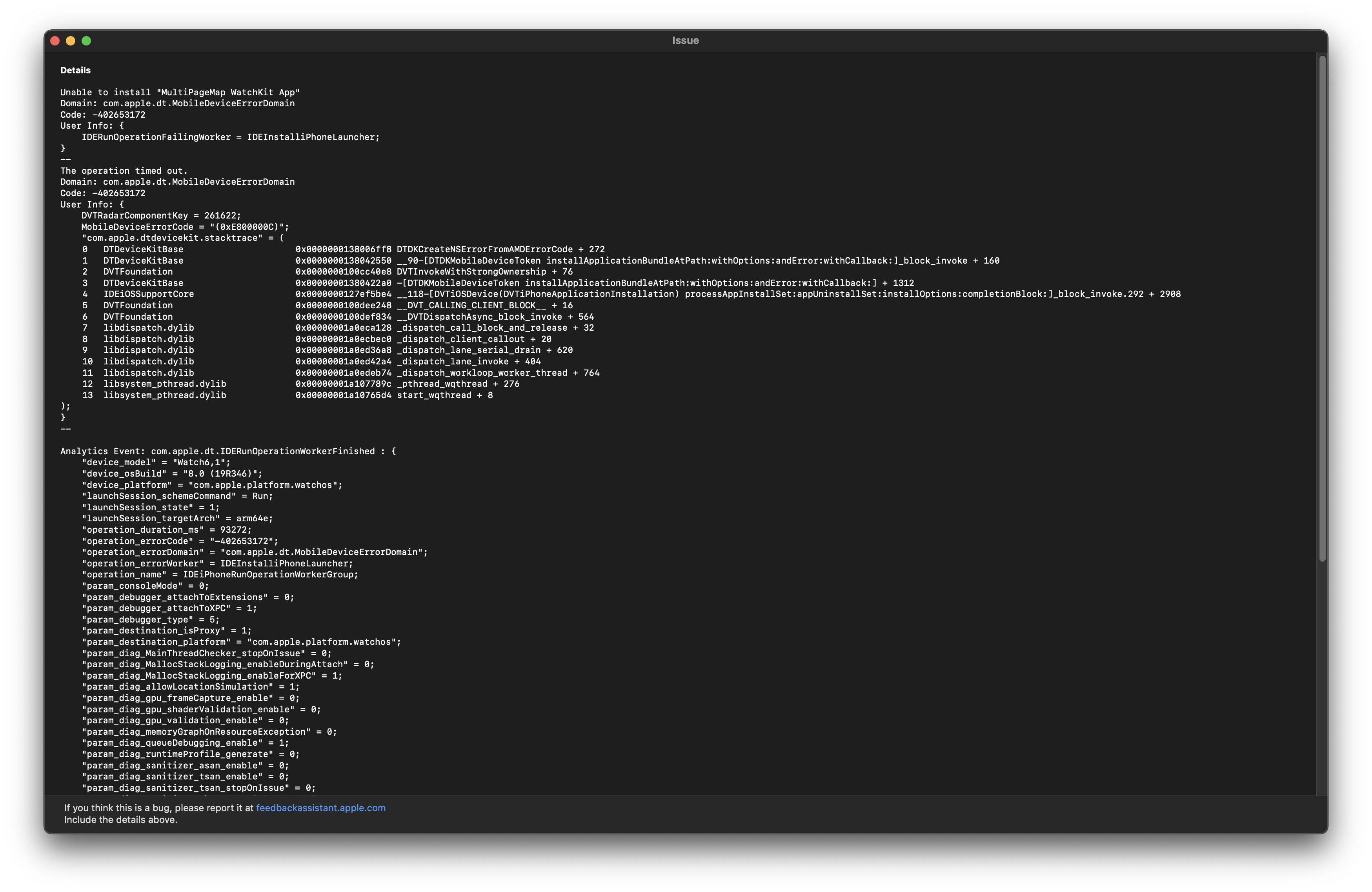Close the Issue window
Screen dimensions: 1372x892
(x=55, y=40)
